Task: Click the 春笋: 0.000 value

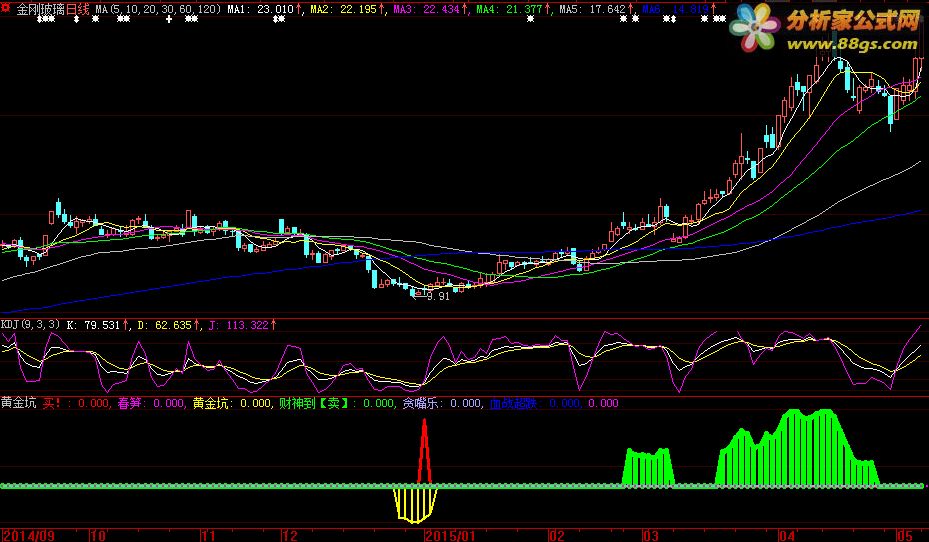Action: 150,403
